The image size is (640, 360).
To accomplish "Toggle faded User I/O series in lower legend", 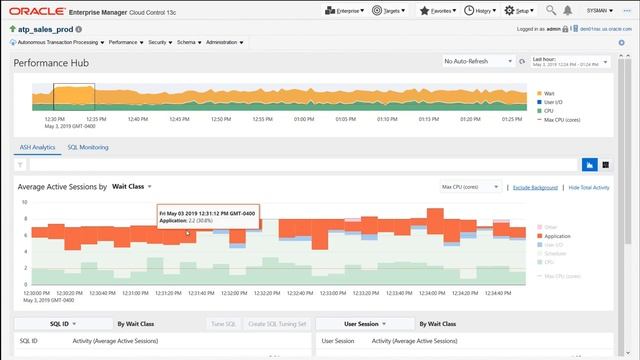I will pos(549,245).
